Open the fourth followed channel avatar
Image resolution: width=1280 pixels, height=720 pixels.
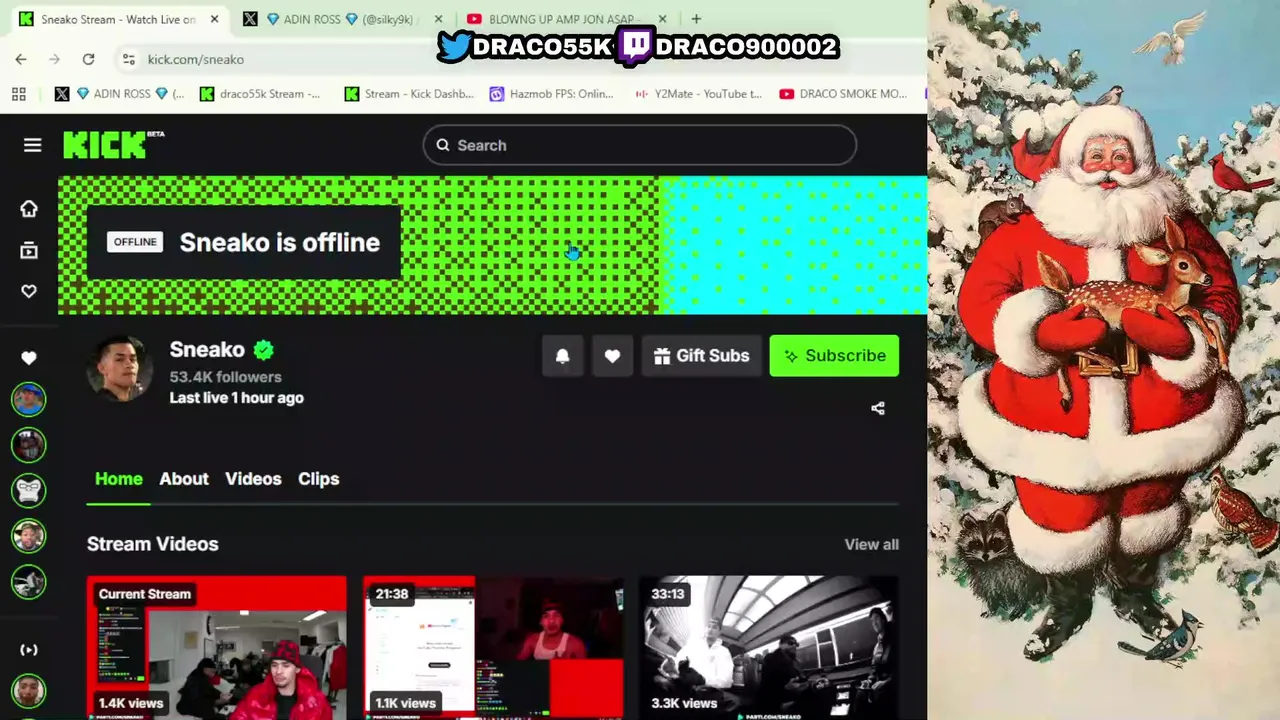tap(29, 536)
